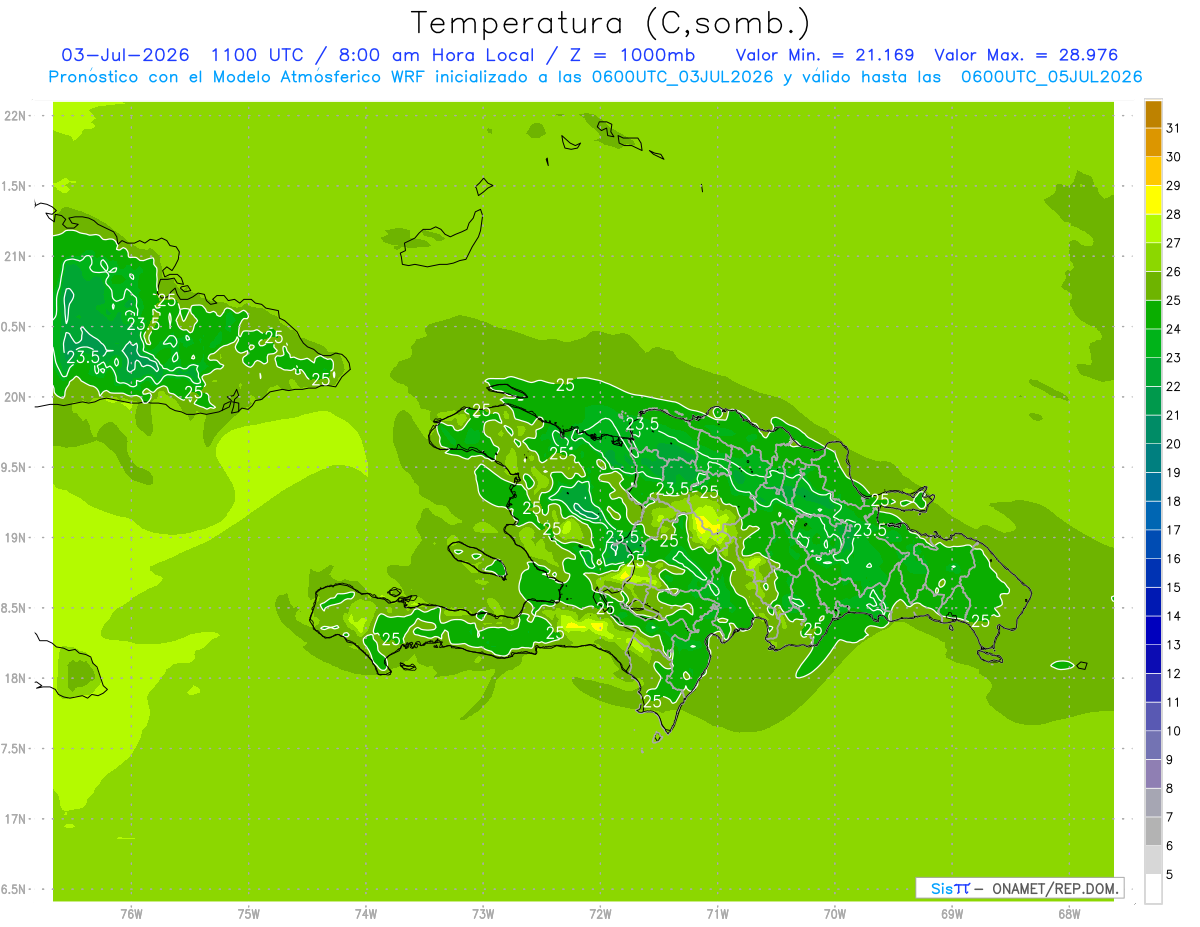
Task: Click the '20N' latitude axis label
Action: tap(17, 397)
